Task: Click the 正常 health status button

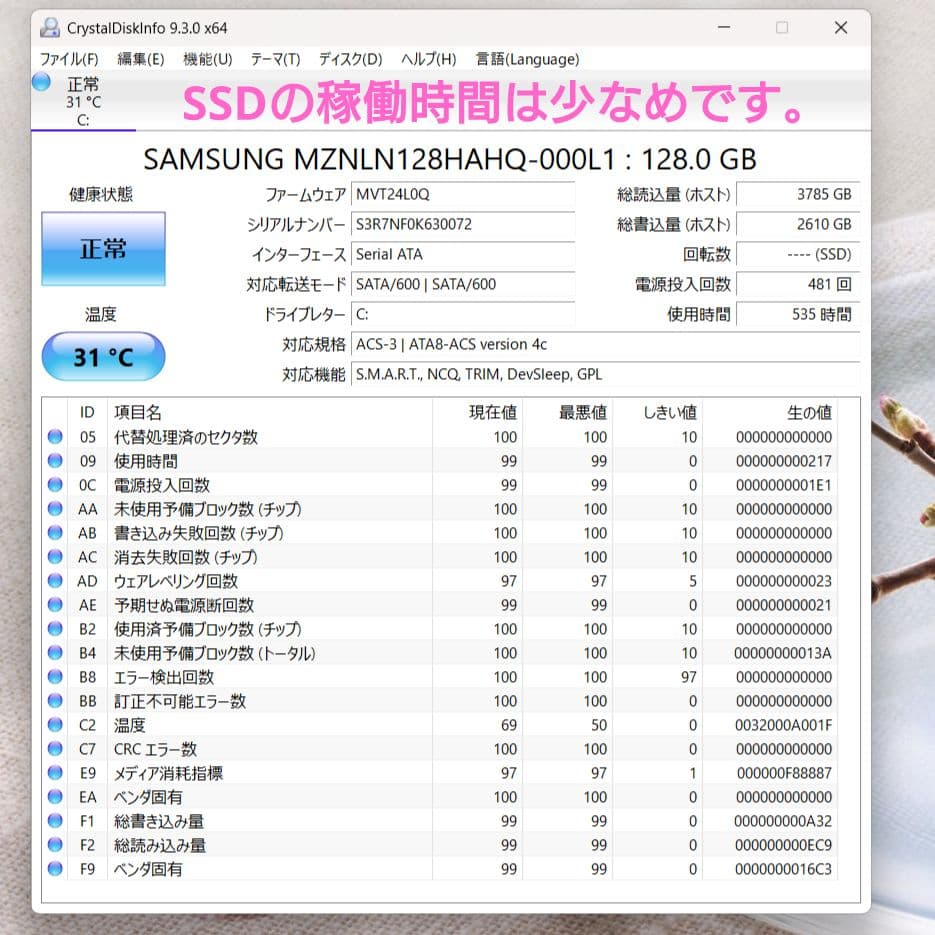Action: (x=102, y=249)
